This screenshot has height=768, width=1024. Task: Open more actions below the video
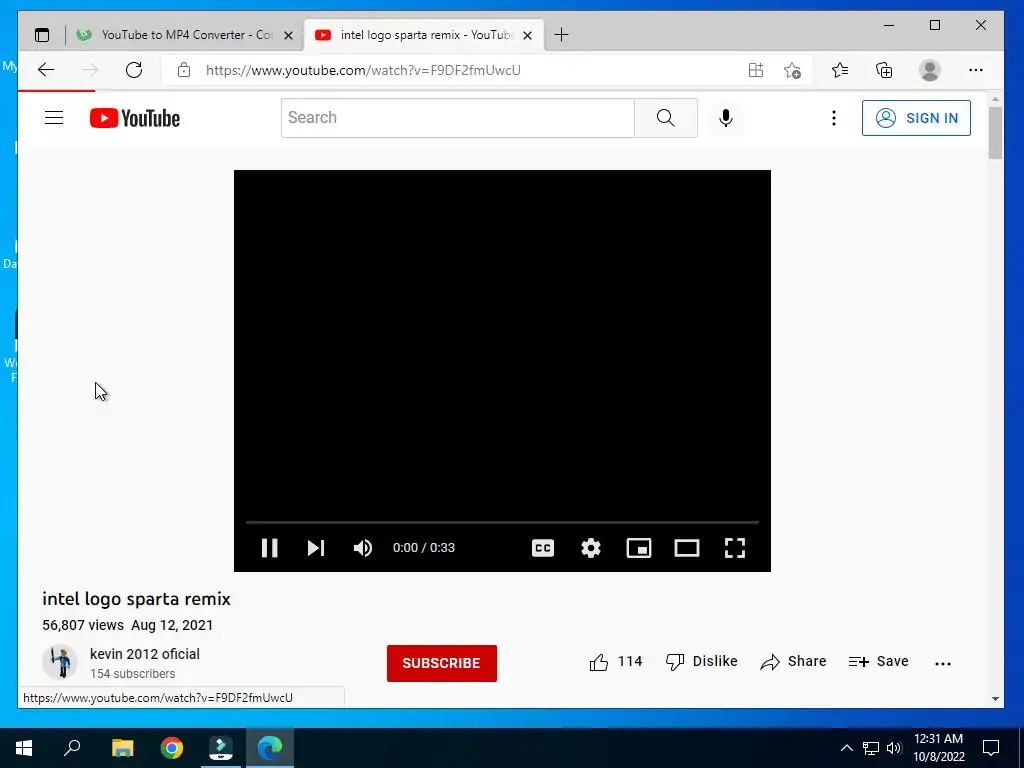(x=943, y=664)
